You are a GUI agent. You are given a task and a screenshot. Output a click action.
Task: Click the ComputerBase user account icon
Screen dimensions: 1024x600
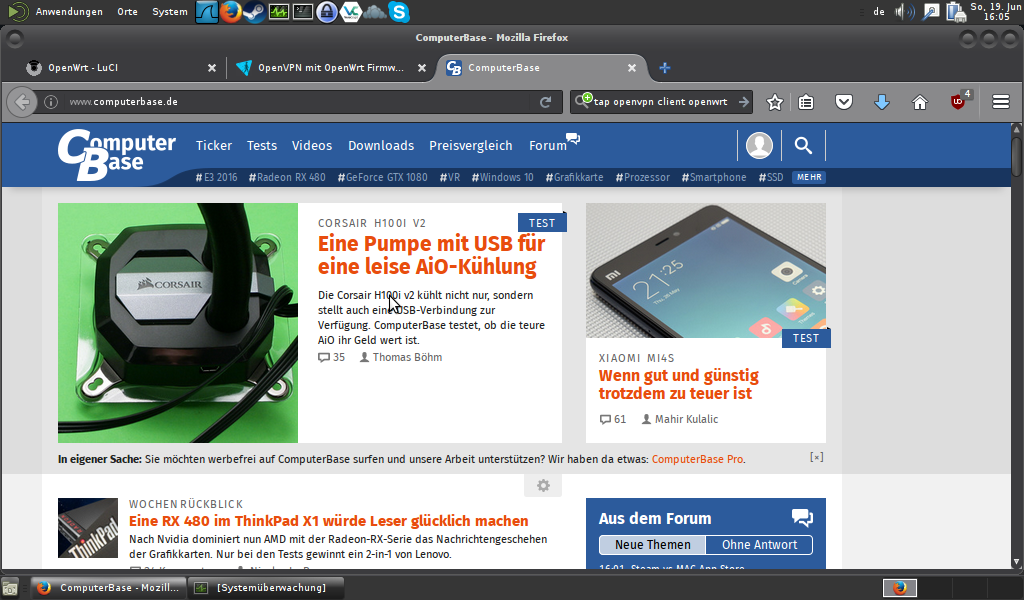759,146
